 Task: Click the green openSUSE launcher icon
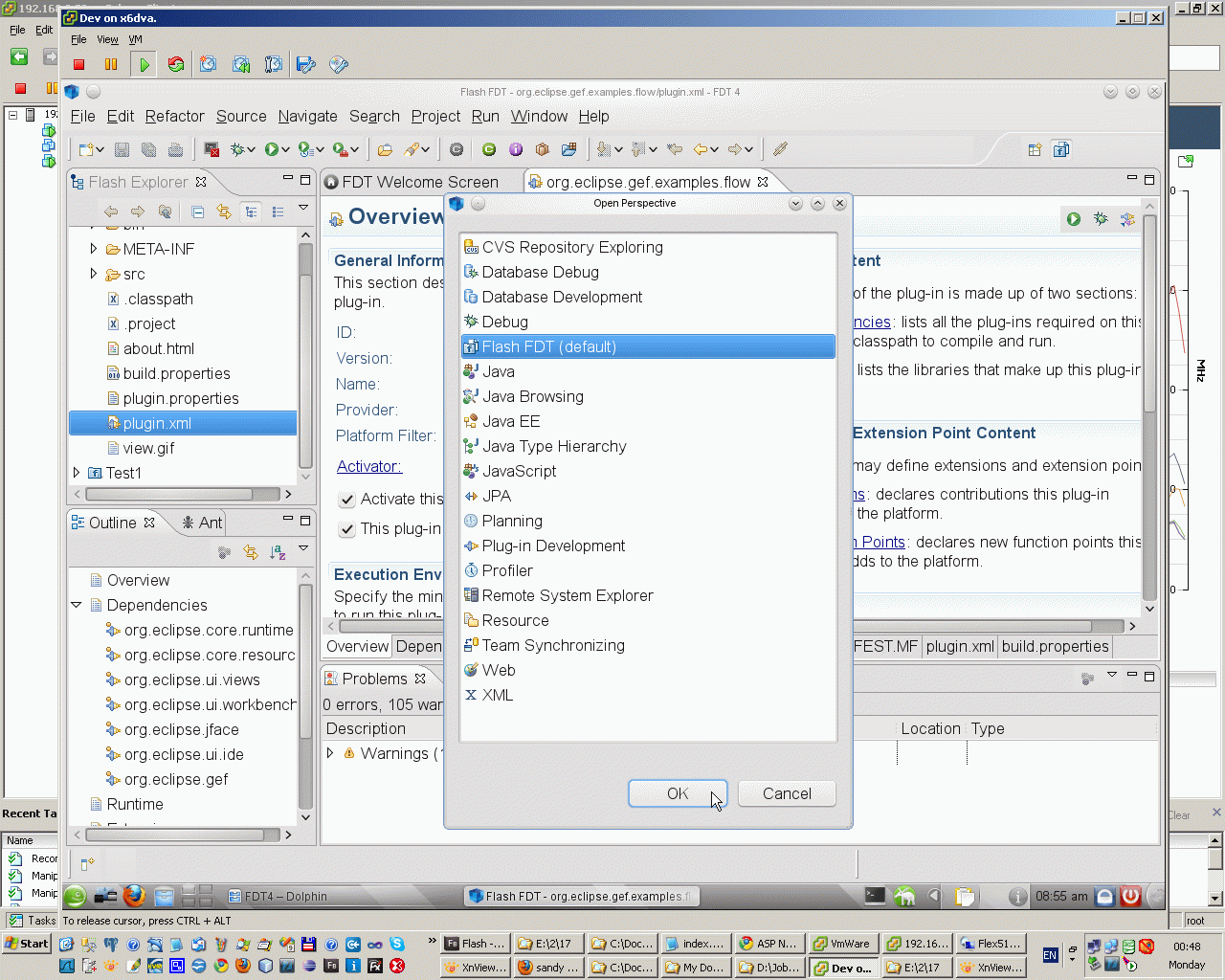click(76, 896)
